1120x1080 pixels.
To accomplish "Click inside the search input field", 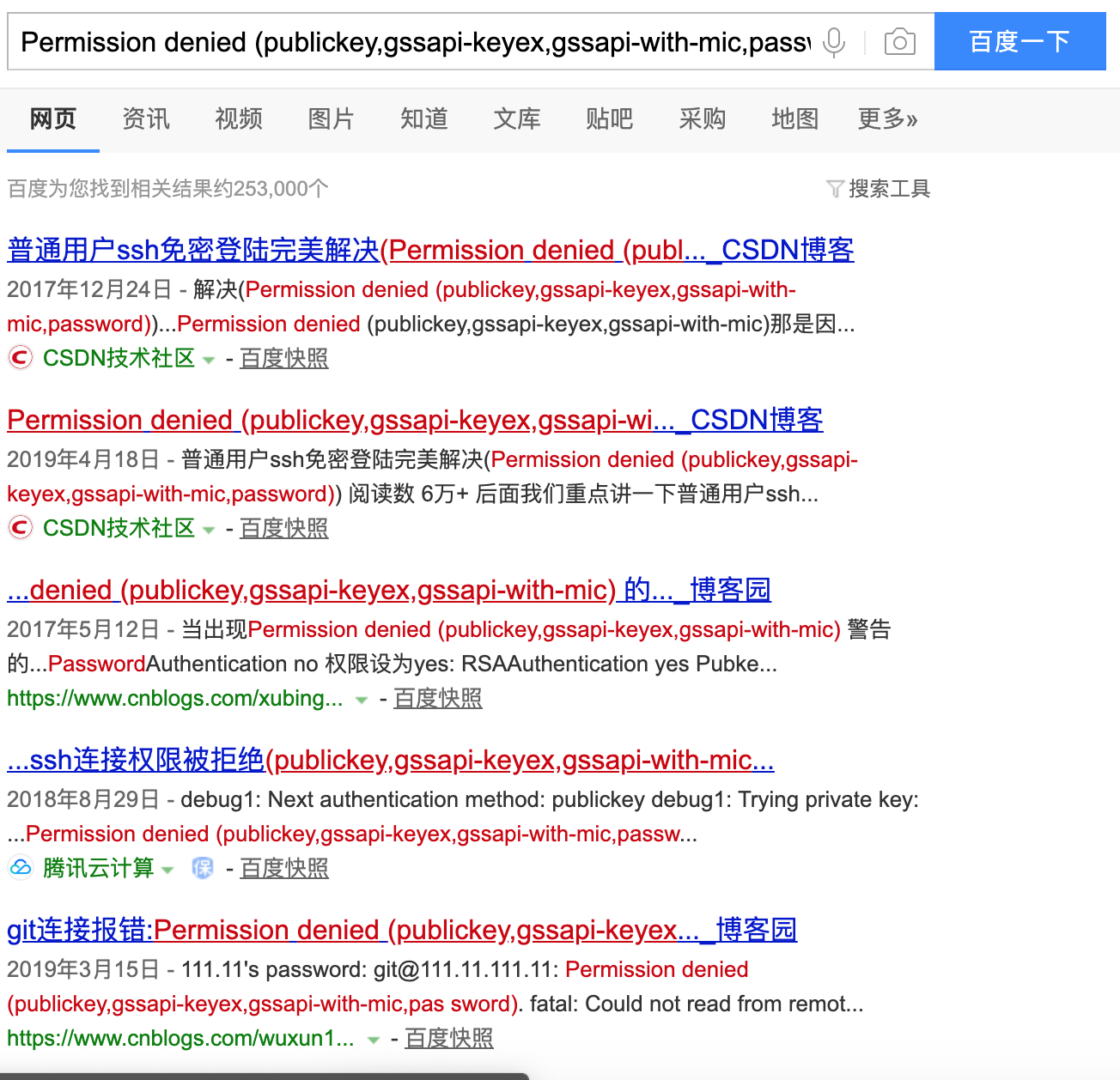I will pos(412,40).
